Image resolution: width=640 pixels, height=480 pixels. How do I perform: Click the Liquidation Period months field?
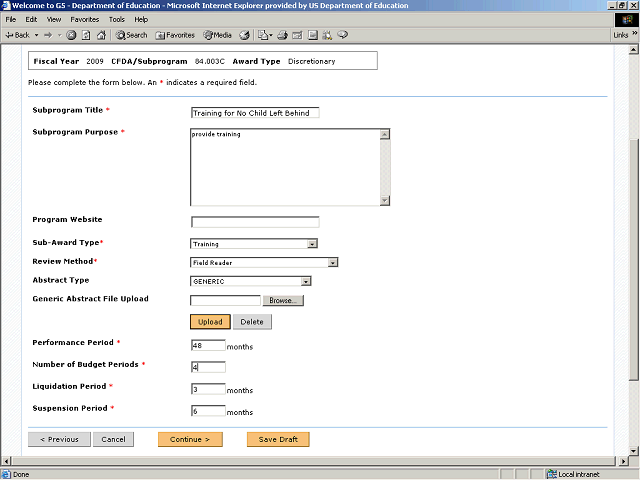(208, 389)
